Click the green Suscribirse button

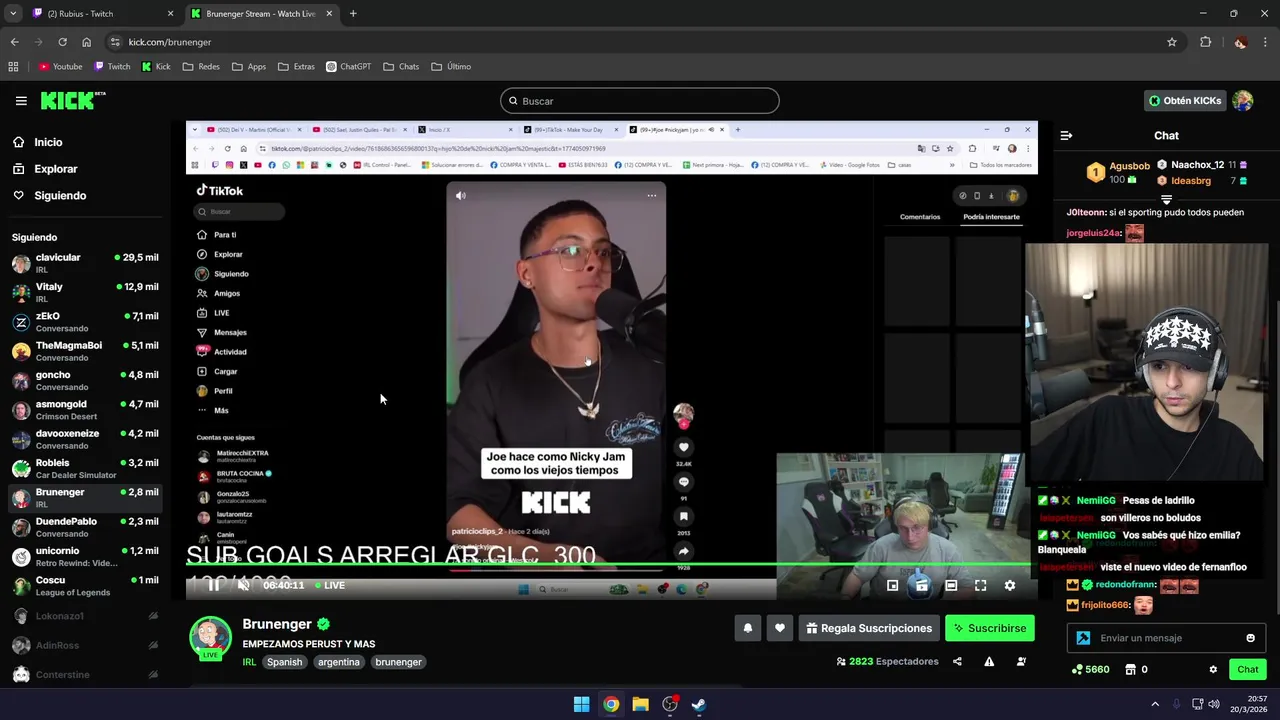click(989, 628)
